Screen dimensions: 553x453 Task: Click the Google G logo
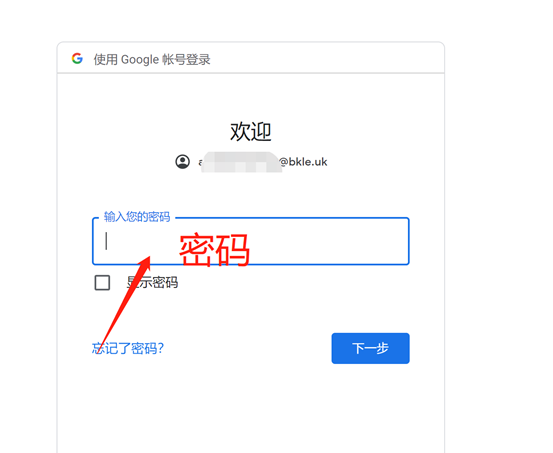point(77,59)
